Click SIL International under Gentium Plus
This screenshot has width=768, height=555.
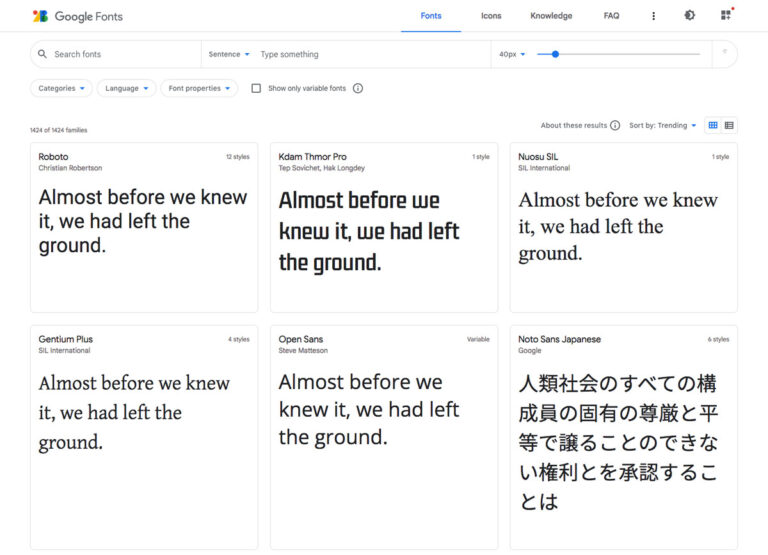pos(64,351)
